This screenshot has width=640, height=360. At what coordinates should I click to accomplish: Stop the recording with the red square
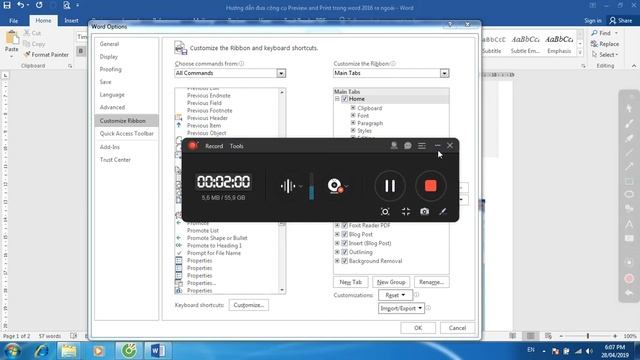(x=431, y=186)
